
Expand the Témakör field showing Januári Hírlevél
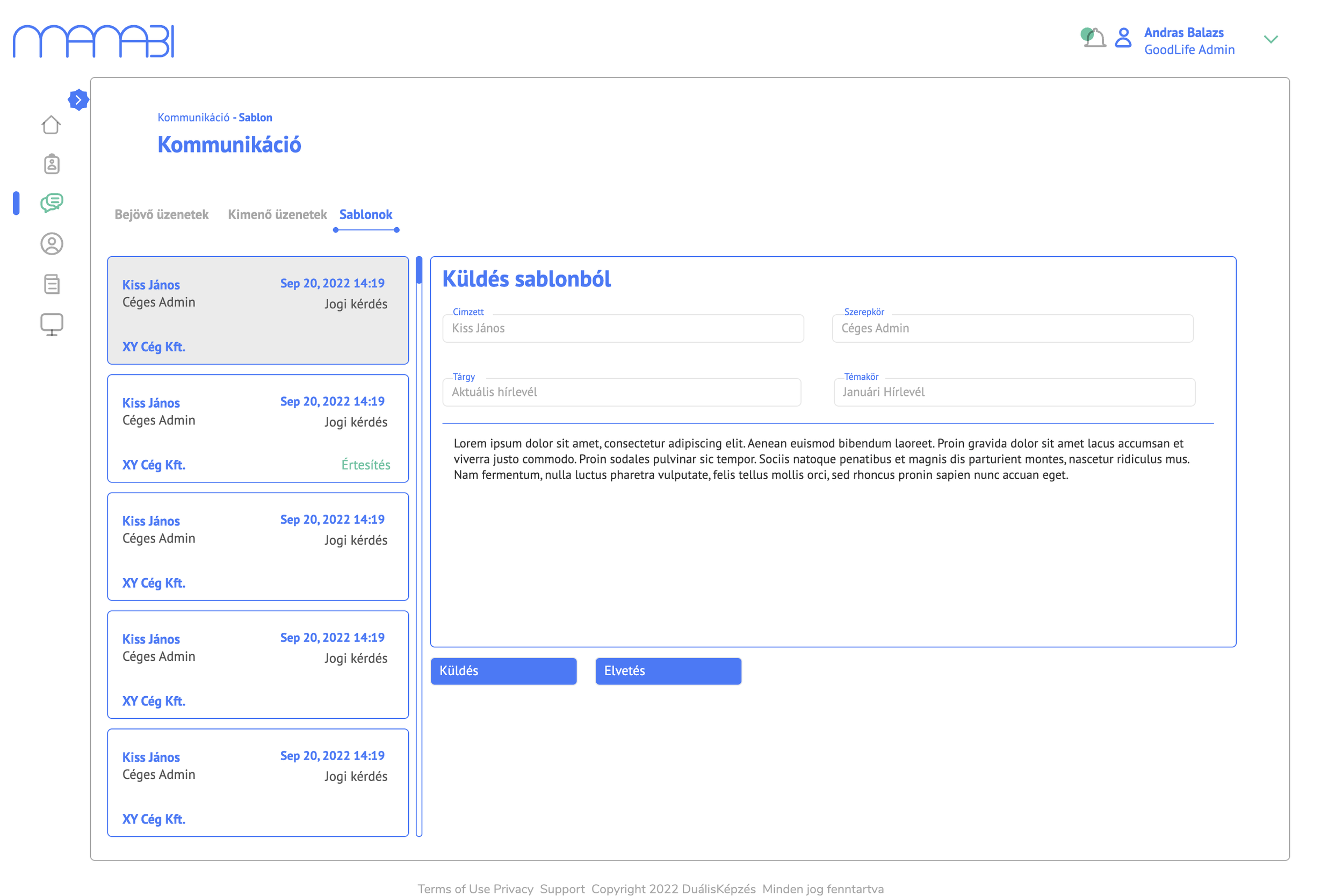coord(1013,392)
